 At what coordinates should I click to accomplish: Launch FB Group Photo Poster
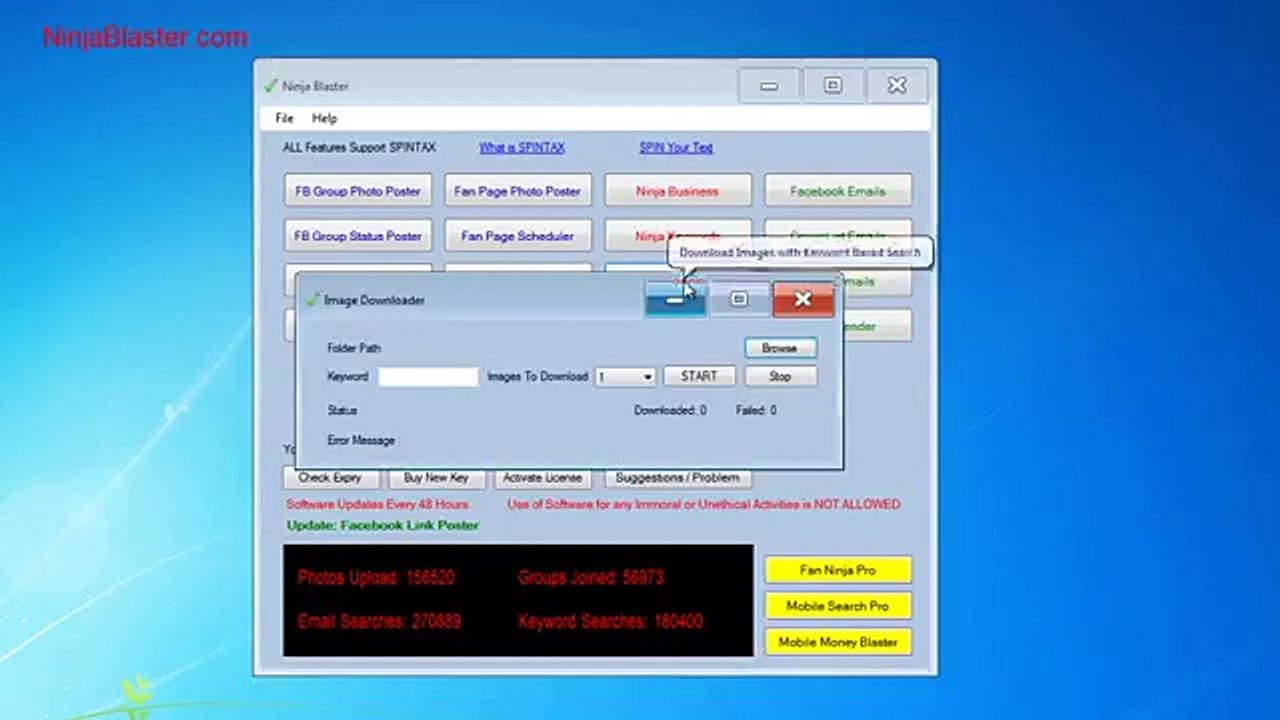(358, 191)
